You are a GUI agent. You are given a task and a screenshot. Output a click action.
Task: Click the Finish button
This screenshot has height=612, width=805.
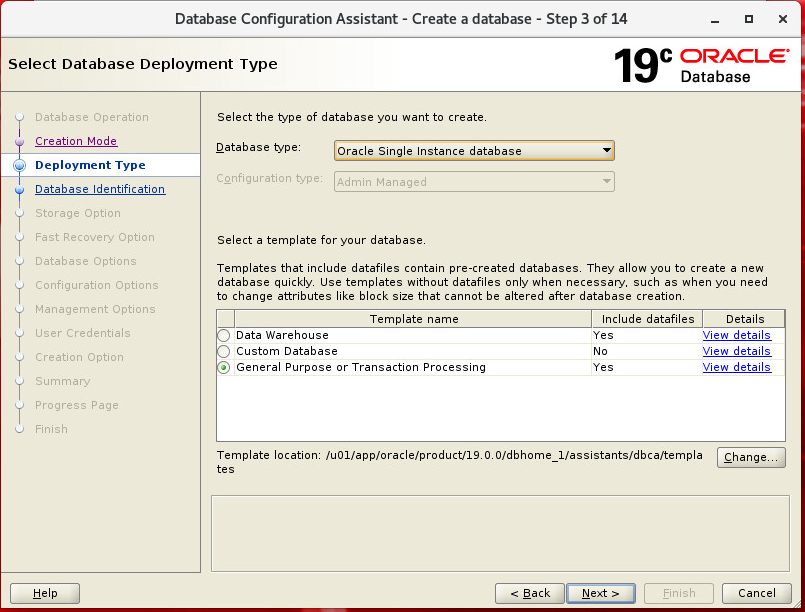[x=679, y=593]
